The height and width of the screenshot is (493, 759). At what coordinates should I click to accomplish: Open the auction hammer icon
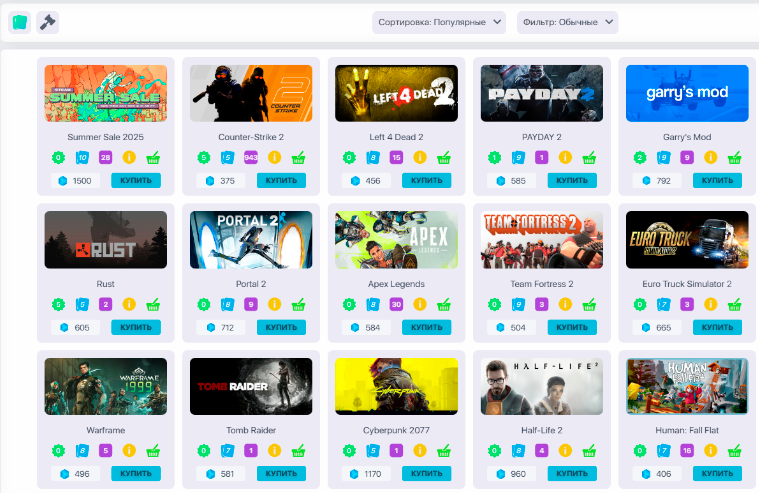(47, 22)
